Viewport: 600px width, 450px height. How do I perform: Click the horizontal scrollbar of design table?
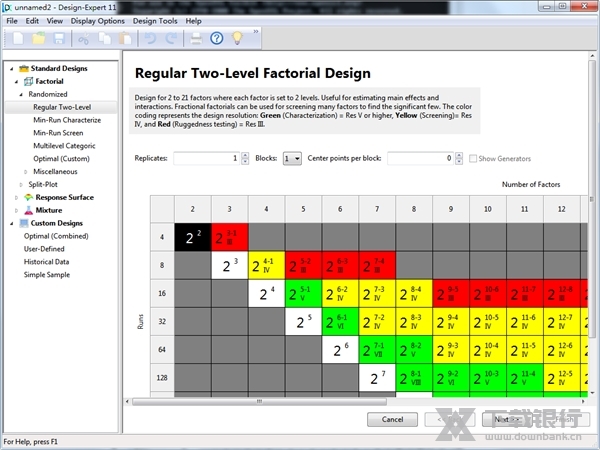pyautogui.click(x=259, y=401)
